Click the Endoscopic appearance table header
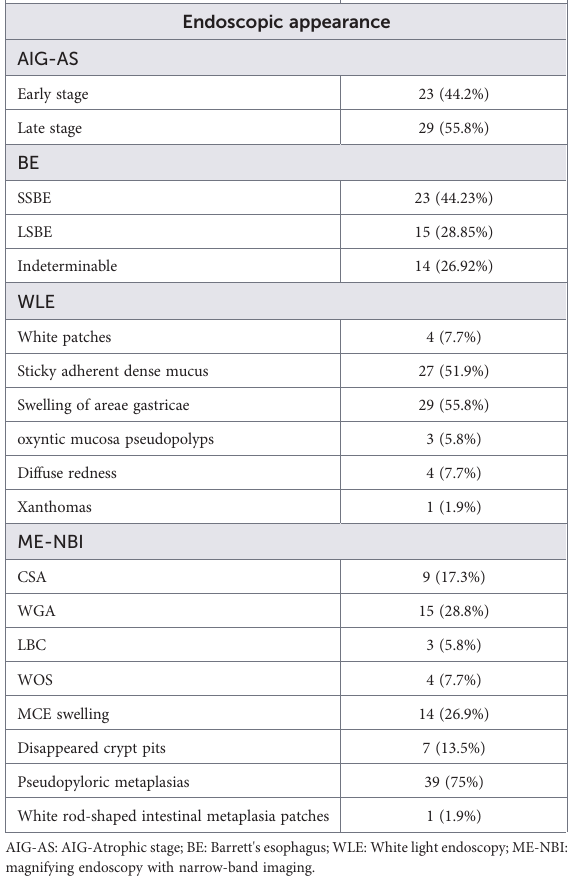This screenshot has width=572, height=881. coord(286,22)
